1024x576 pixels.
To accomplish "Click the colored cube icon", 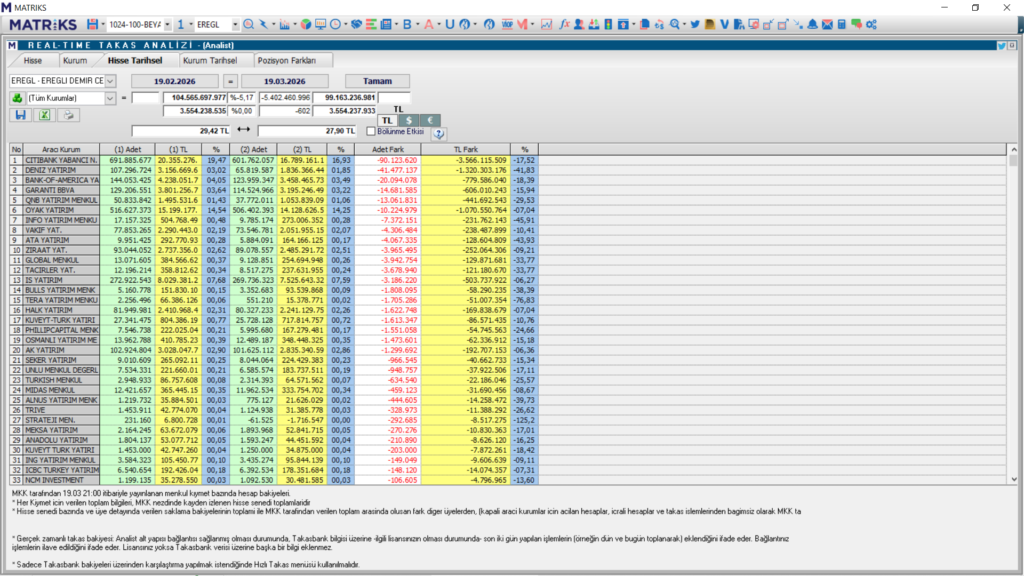I will pyautogui.click(x=306, y=24).
